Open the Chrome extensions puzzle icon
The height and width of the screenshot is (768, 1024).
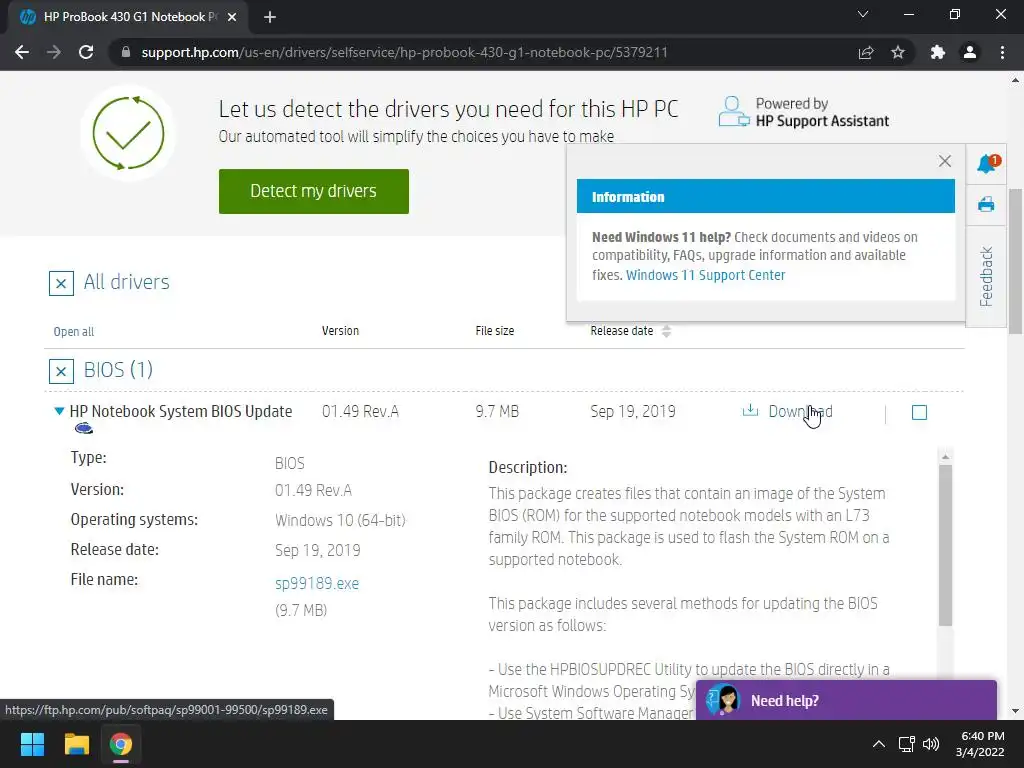click(x=938, y=52)
